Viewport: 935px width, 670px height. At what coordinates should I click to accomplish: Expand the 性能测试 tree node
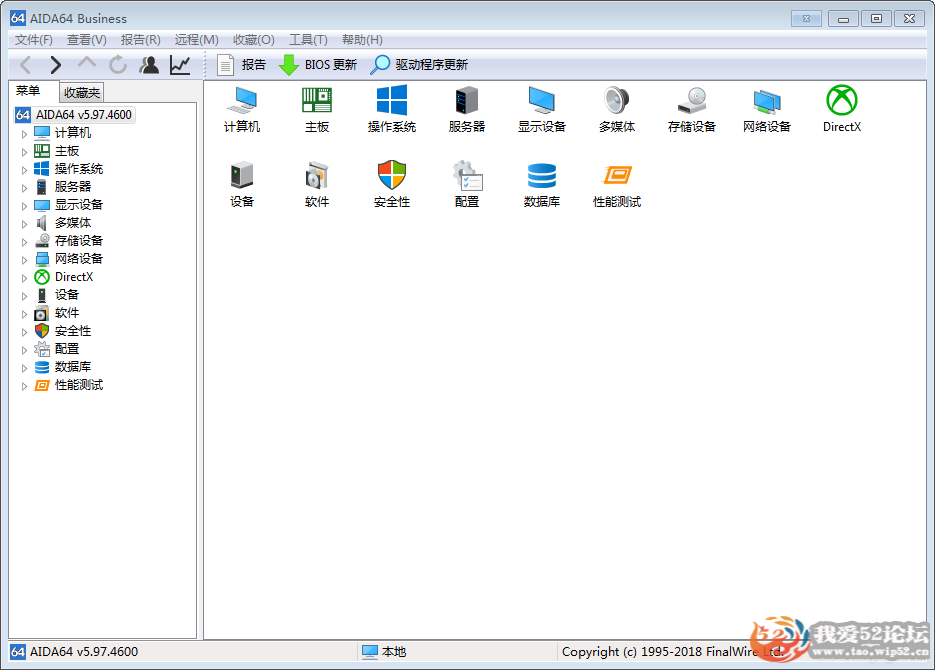pyautogui.click(x=24, y=386)
